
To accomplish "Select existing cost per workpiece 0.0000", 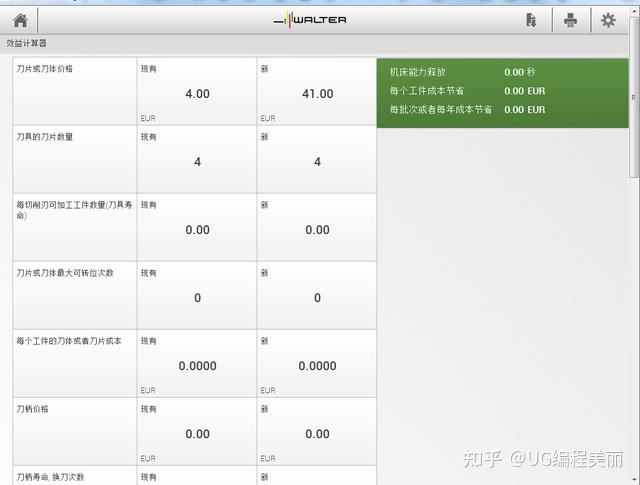I will pyautogui.click(x=197, y=364).
